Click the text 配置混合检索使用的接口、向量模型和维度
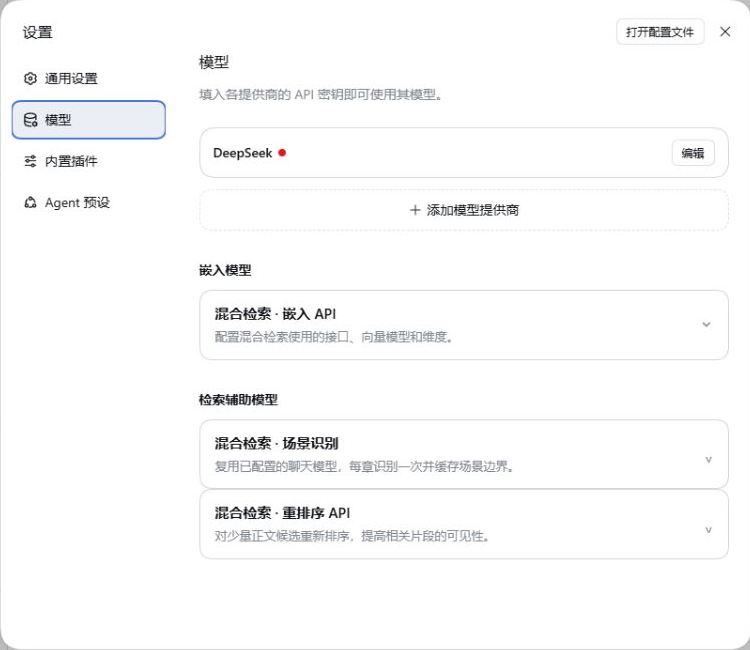 pos(333,337)
